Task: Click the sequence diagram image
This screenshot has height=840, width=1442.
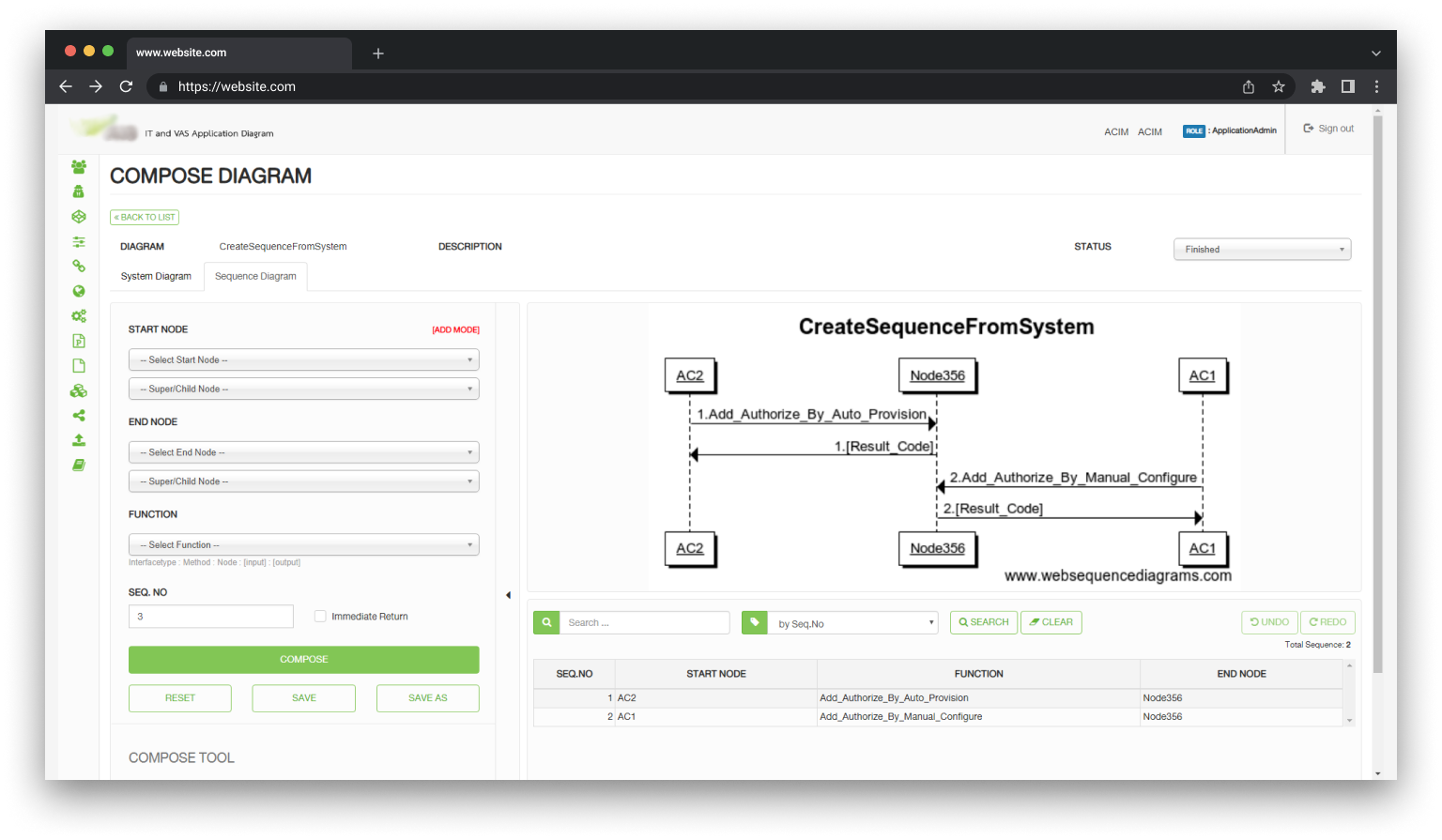Action: pyautogui.click(x=944, y=447)
